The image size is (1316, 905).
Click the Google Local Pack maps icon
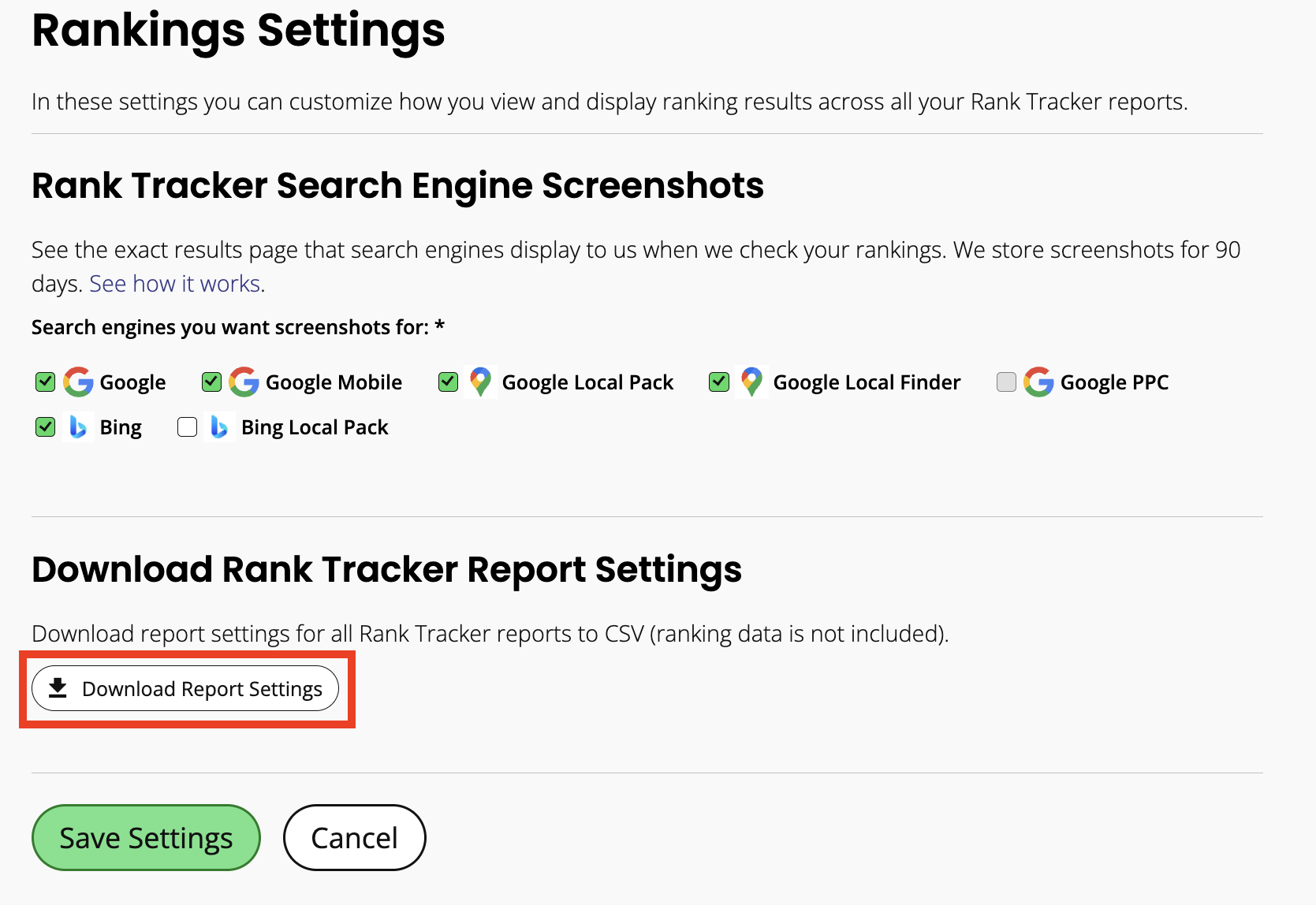[x=480, y=382]
